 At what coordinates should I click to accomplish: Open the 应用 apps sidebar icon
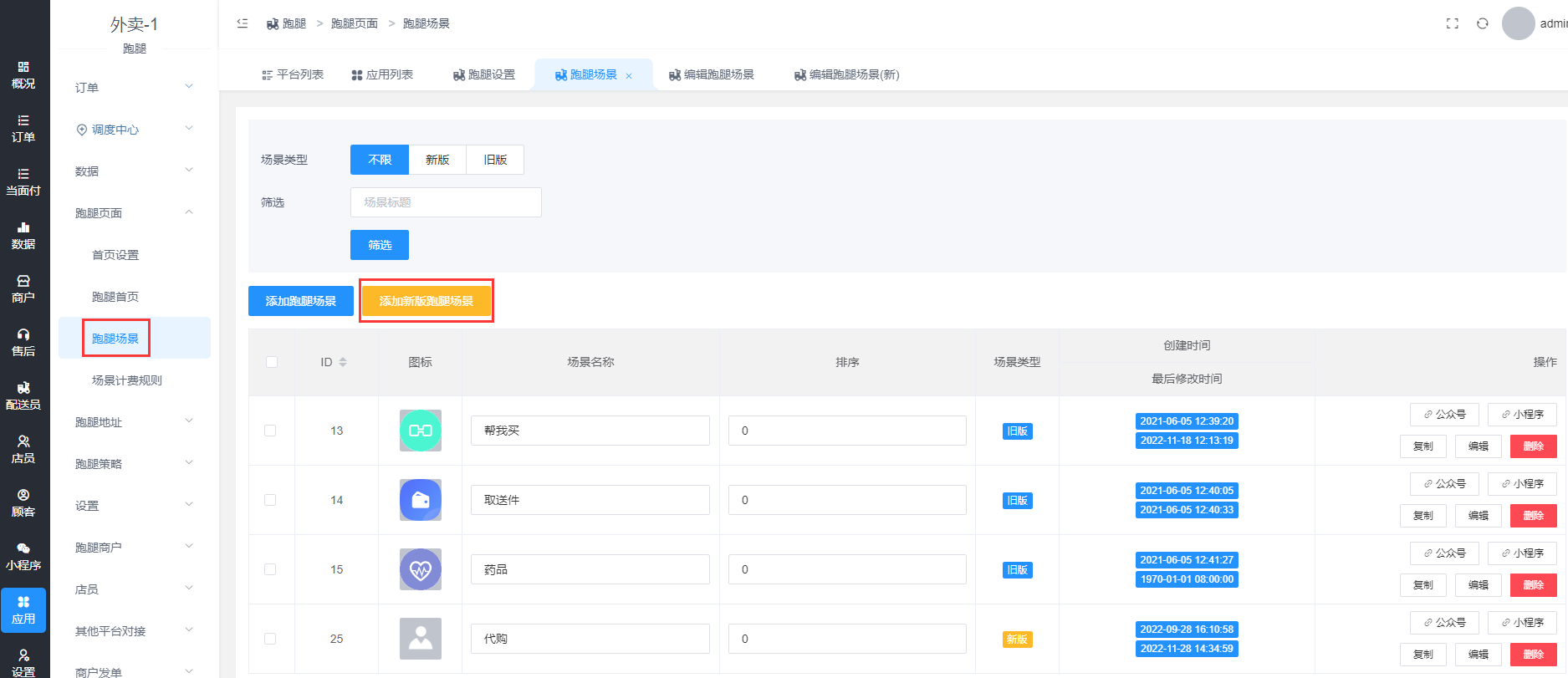(23, 610)
